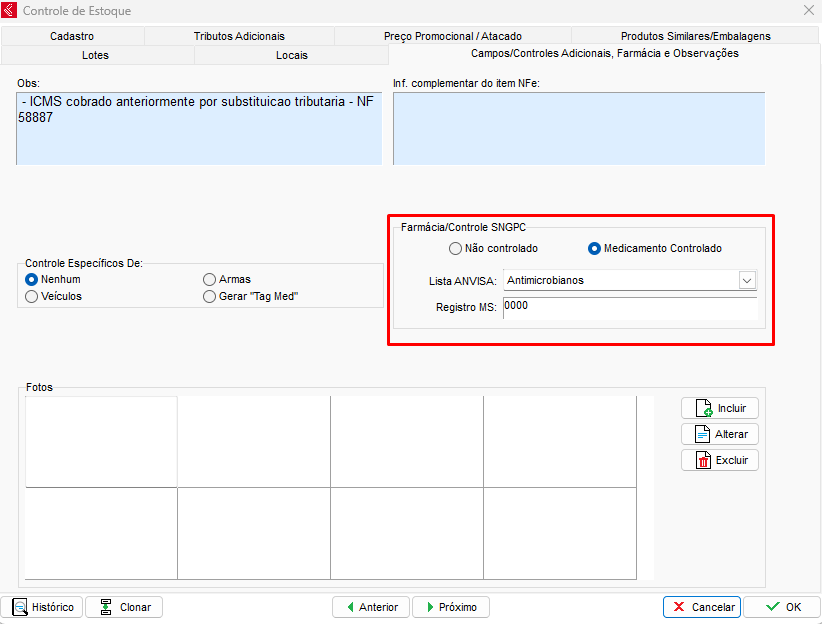Click the red X Cancelar icon
The image size is (822, 624).
click(x=680, y=607)
